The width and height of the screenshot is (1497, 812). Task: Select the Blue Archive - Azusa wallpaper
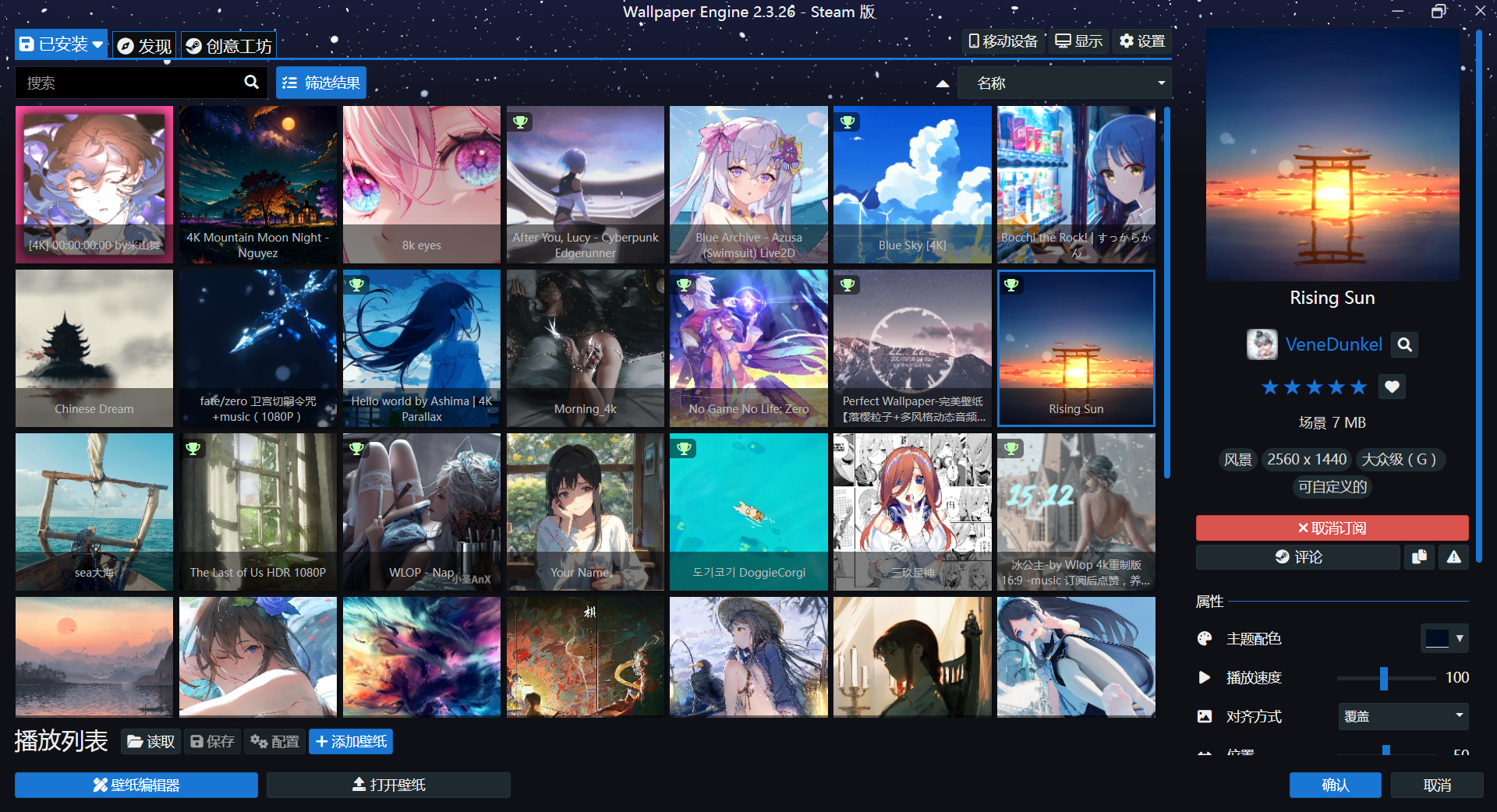click(748, 185)
